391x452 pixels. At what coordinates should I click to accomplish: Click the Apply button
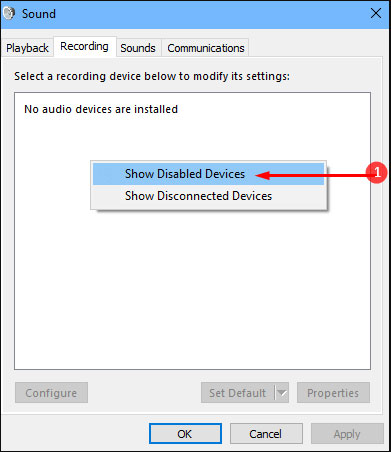[x=347, y=434]
